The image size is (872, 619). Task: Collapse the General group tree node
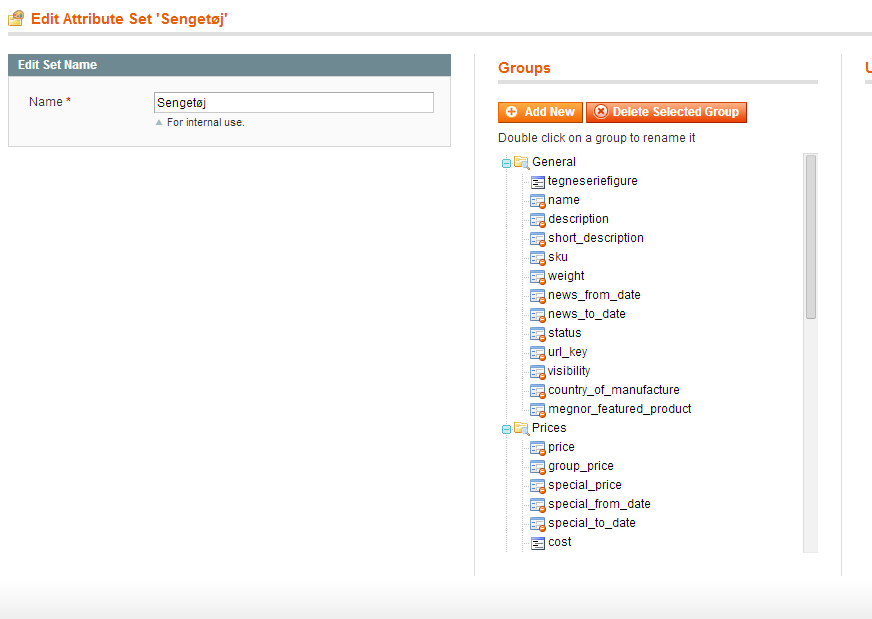[506, 162]
